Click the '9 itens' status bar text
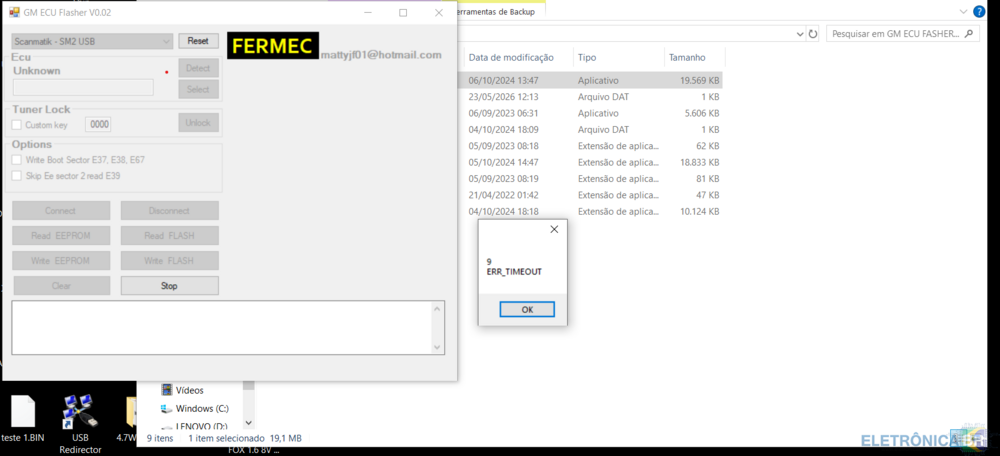 [158, 438]
